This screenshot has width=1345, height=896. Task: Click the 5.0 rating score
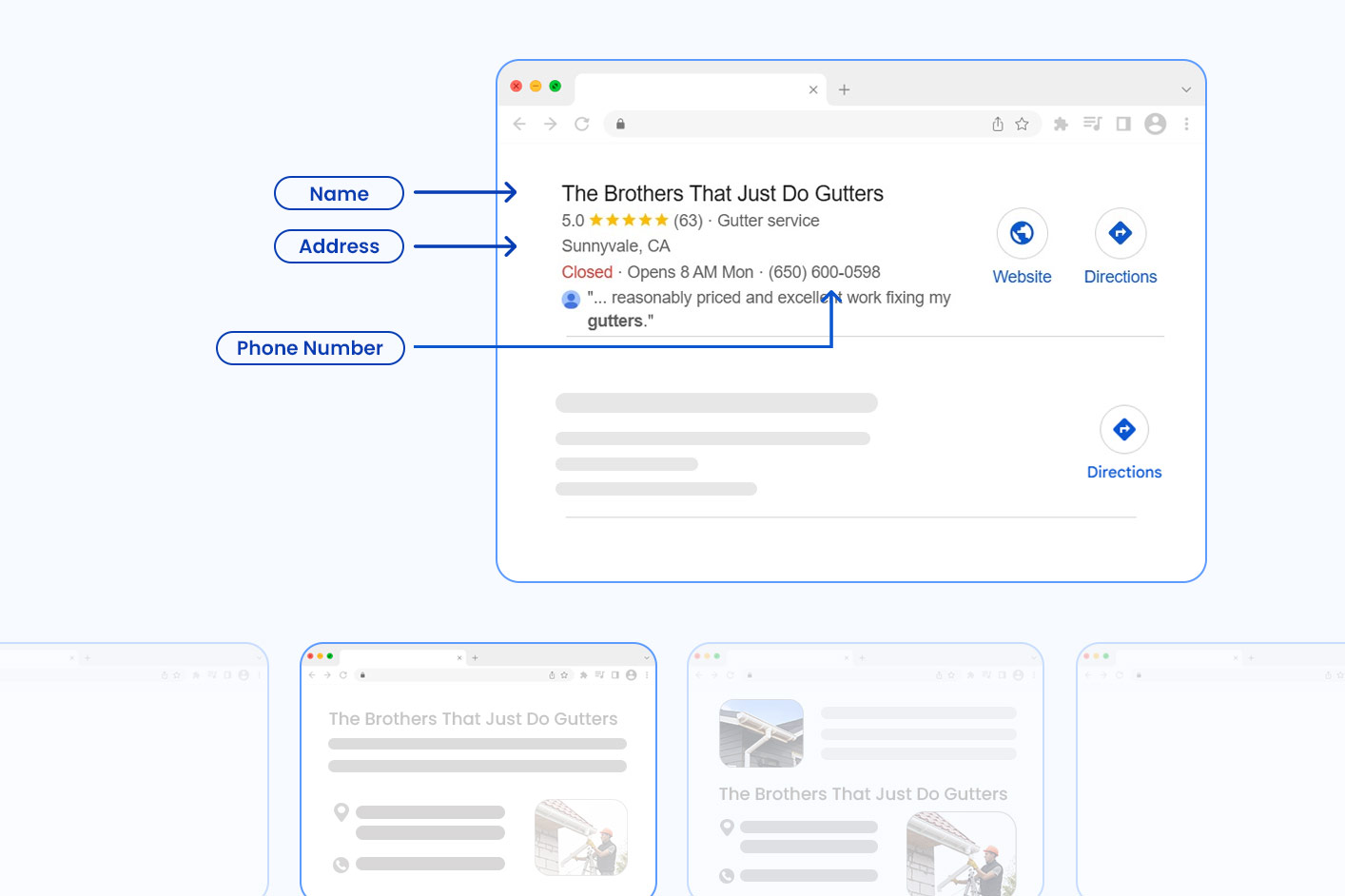coord(573,221)
